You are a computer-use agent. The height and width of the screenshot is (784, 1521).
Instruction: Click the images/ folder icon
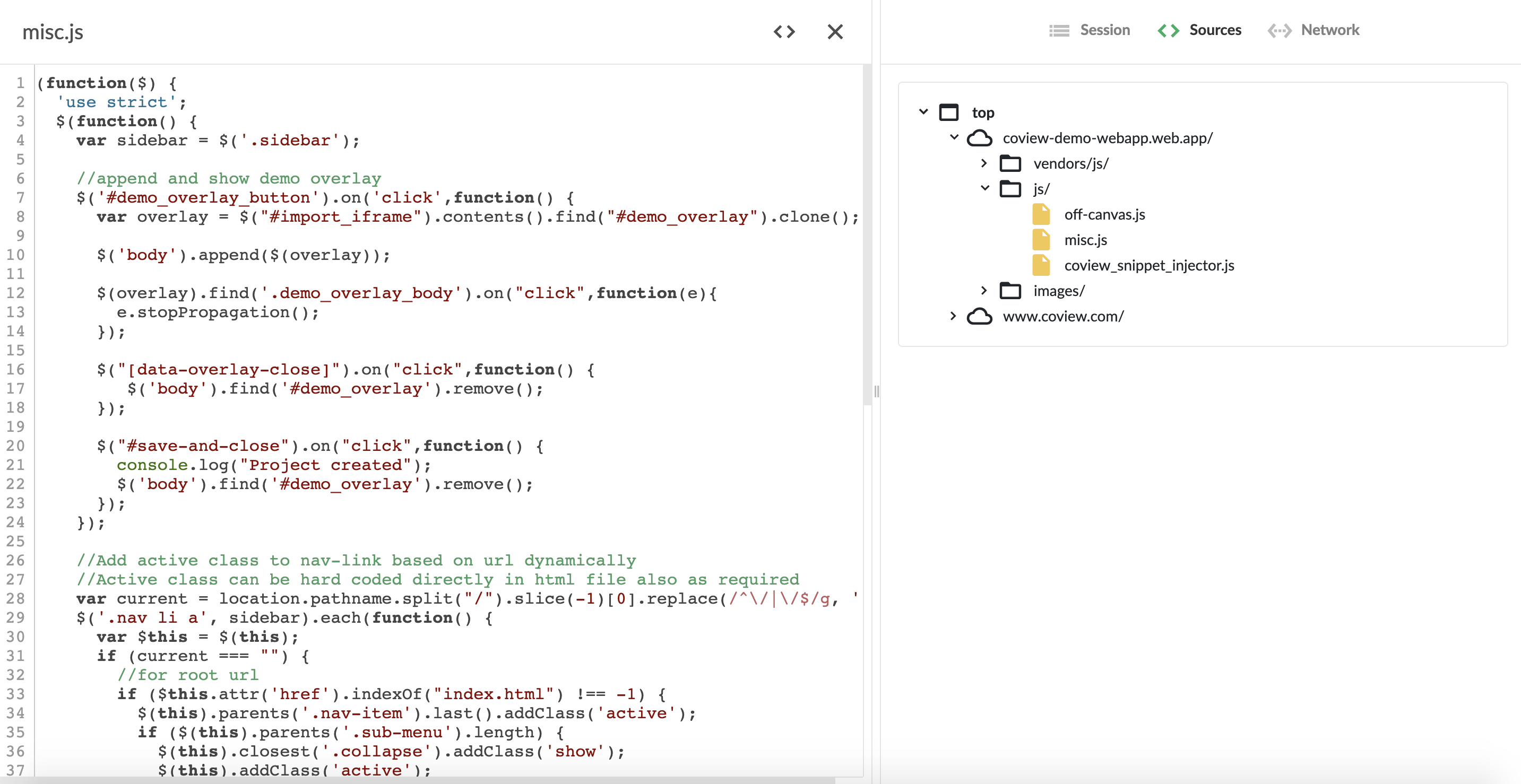click(x=1010, y=291)
